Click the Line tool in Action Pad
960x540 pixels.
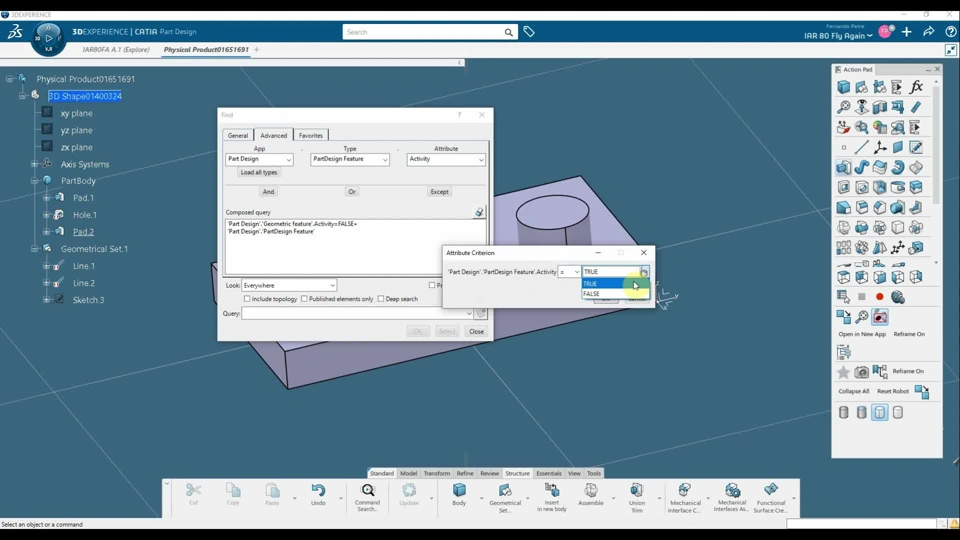coord(861,147)
